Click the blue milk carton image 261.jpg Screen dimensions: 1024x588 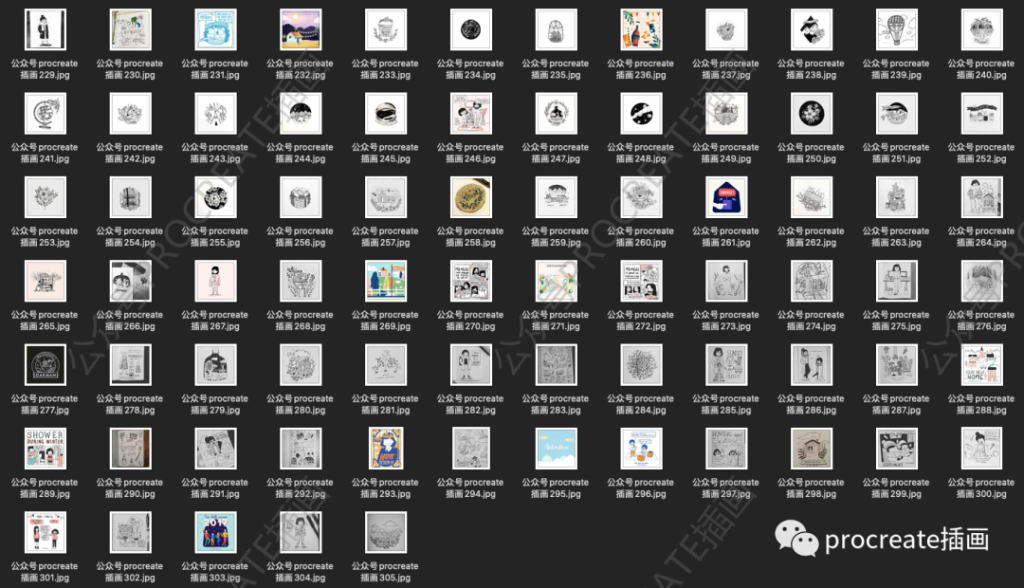(x=727, y=198)
